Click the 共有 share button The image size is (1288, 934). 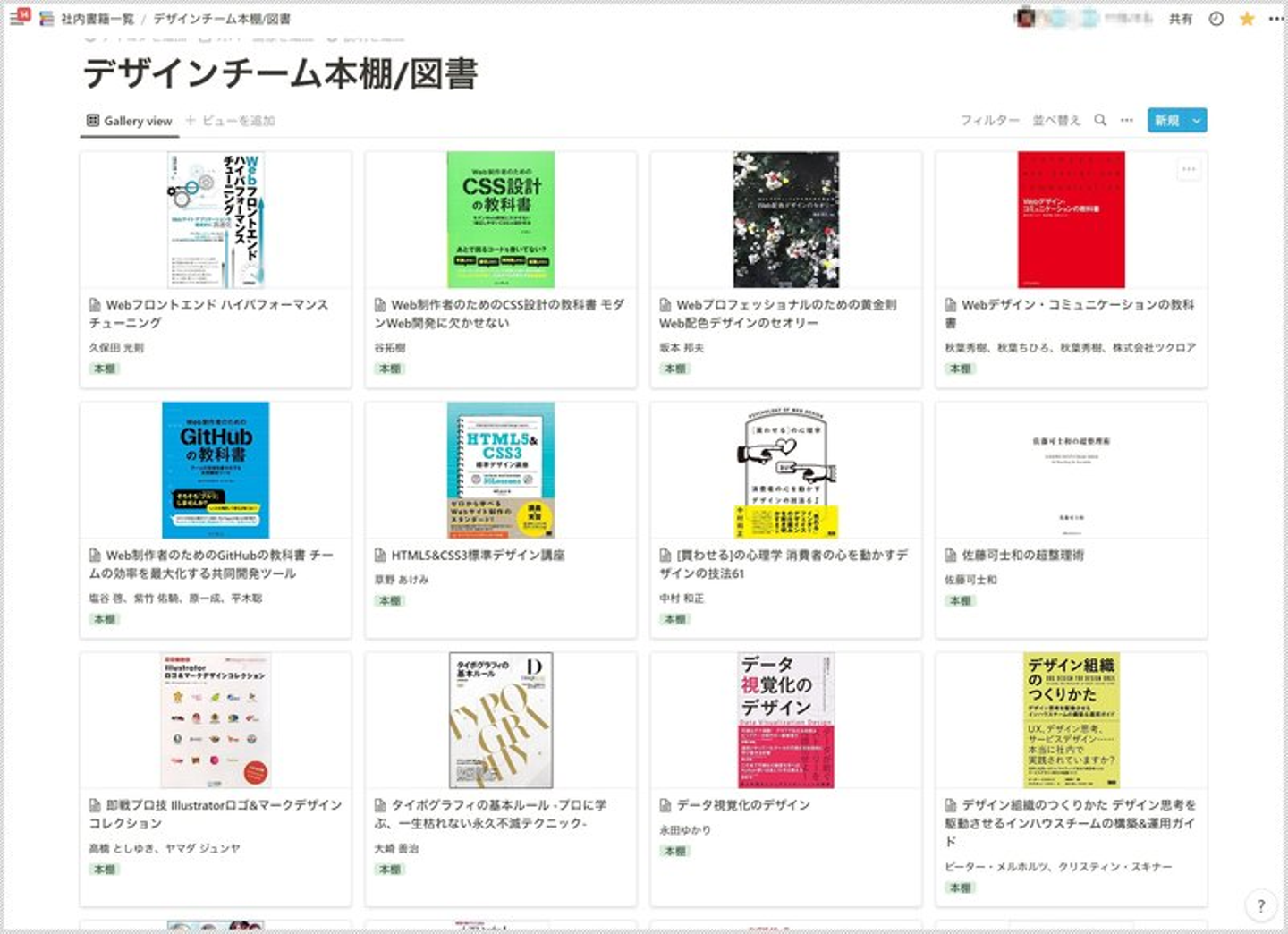(x=1181, y=19)
